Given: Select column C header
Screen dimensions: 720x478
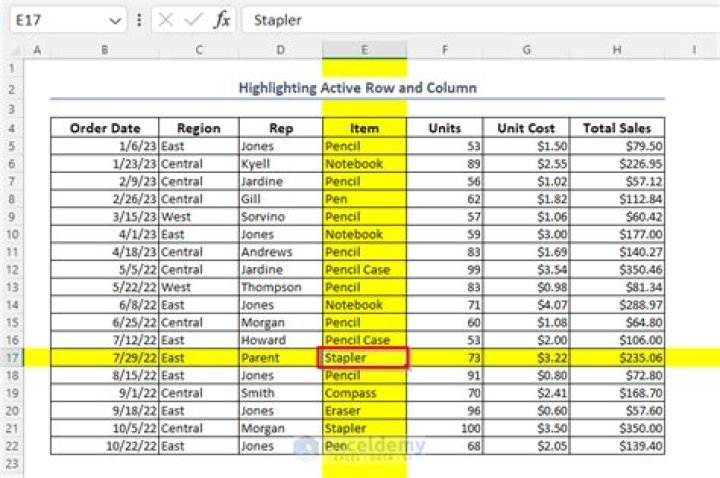Looking at the screenshot, I should point(199,50).
